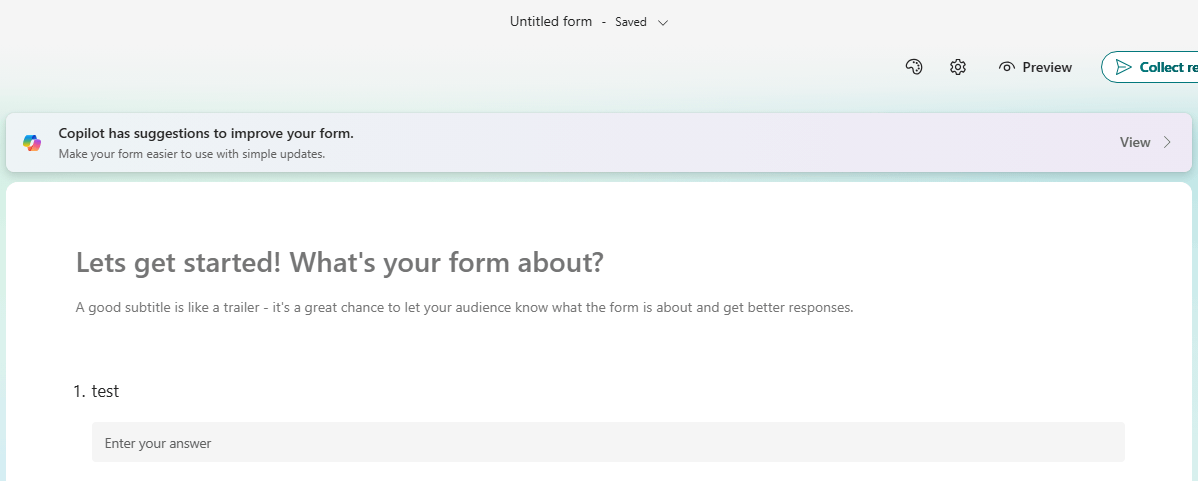Viewport: 1198px width, 481px height.
Task: Click the 'Make your form easier' subtext
Action: pyautogui.click(x=192, y=154)
